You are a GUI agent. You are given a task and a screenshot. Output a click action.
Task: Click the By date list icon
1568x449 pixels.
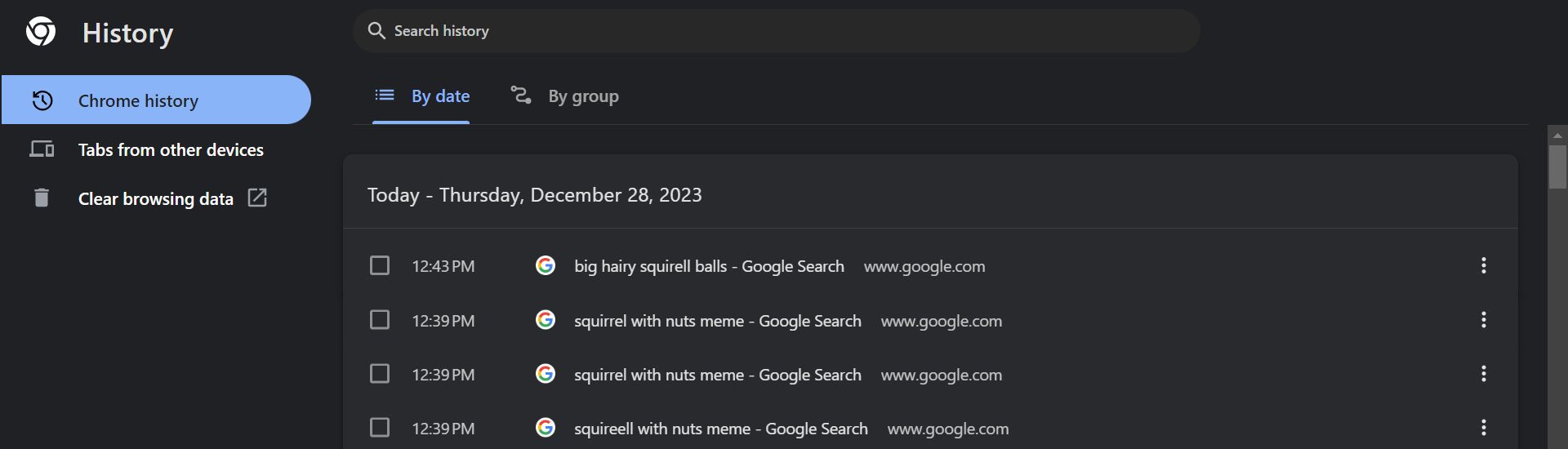click(x=385, y=96)
